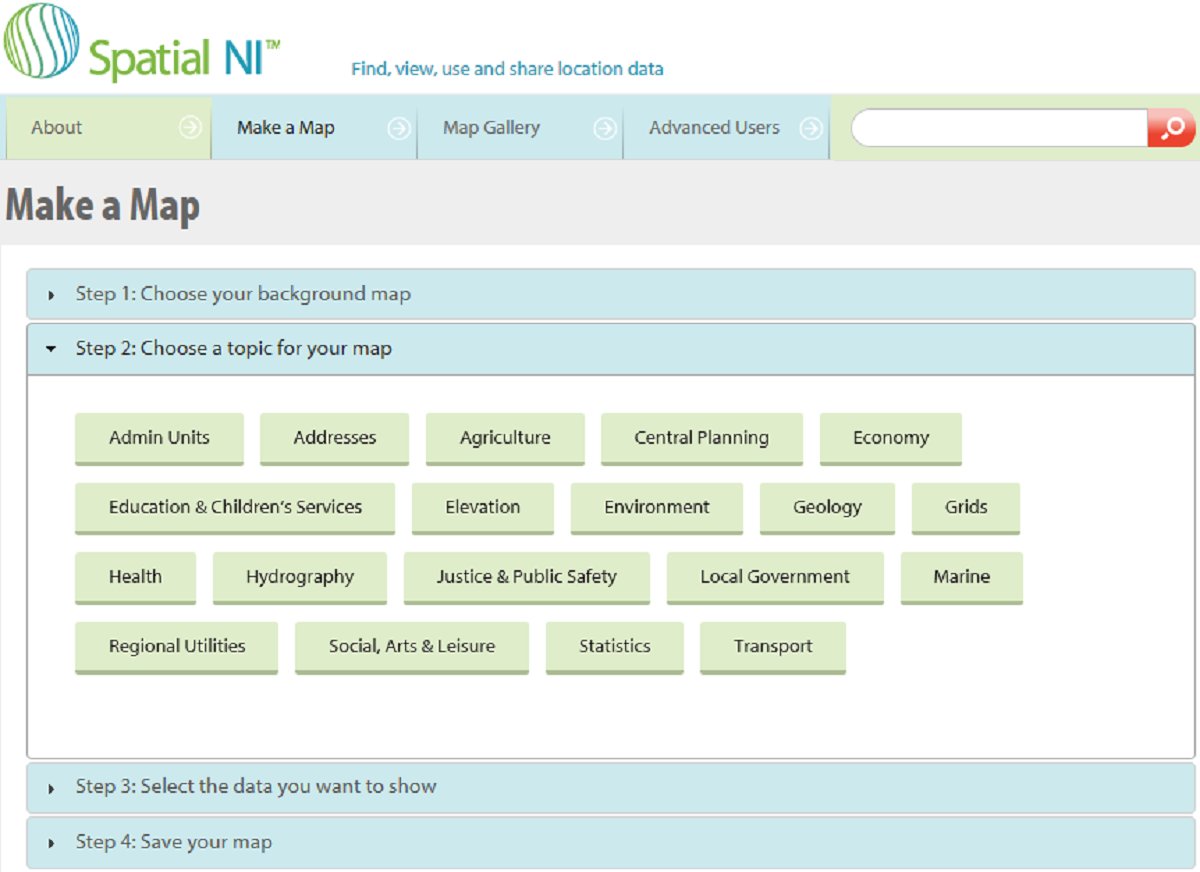Choose the Environment topic button
This screenshot has height=872, width=1200.
pyautogui.click(x=657, y=508)
